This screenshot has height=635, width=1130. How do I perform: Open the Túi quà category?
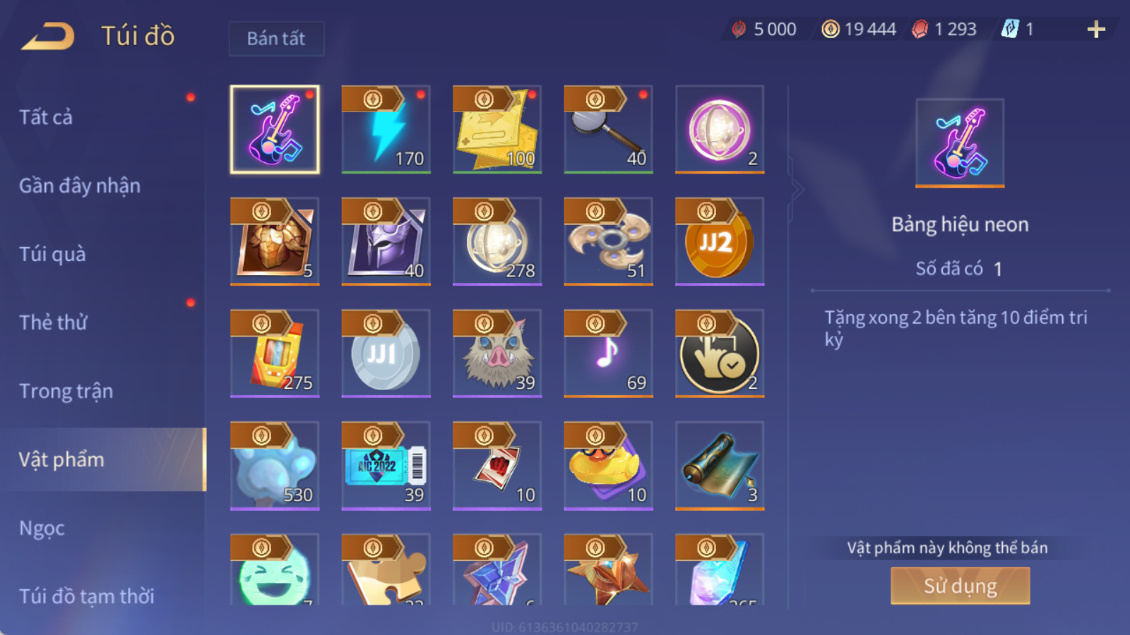coord(52,254)
